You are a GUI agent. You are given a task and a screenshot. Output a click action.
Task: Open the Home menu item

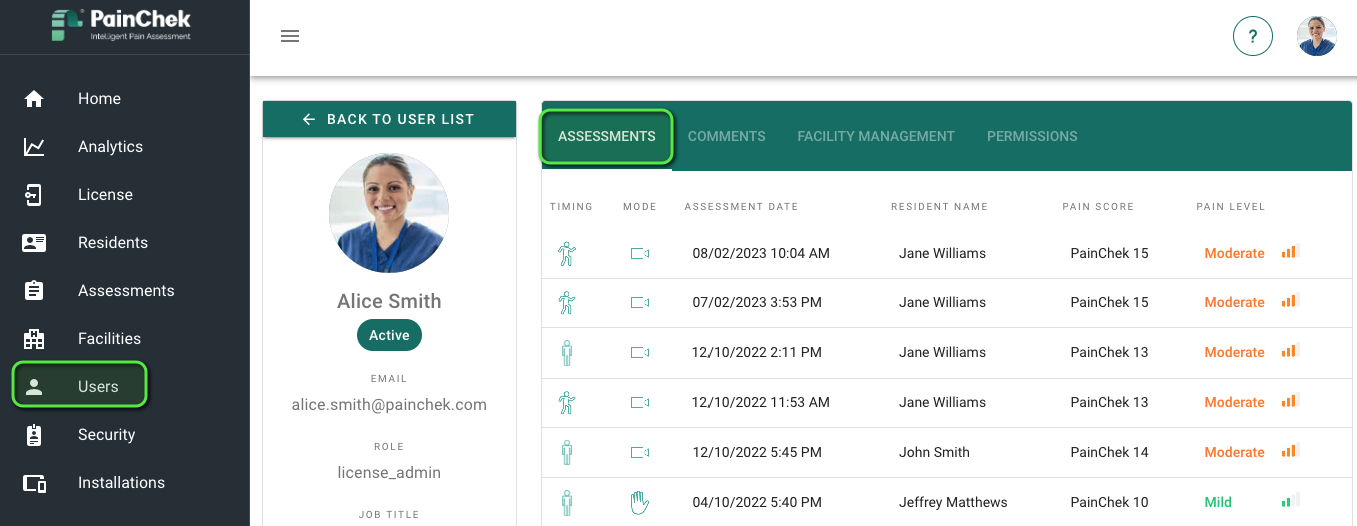pyautogui.click(x=99, y=99)
